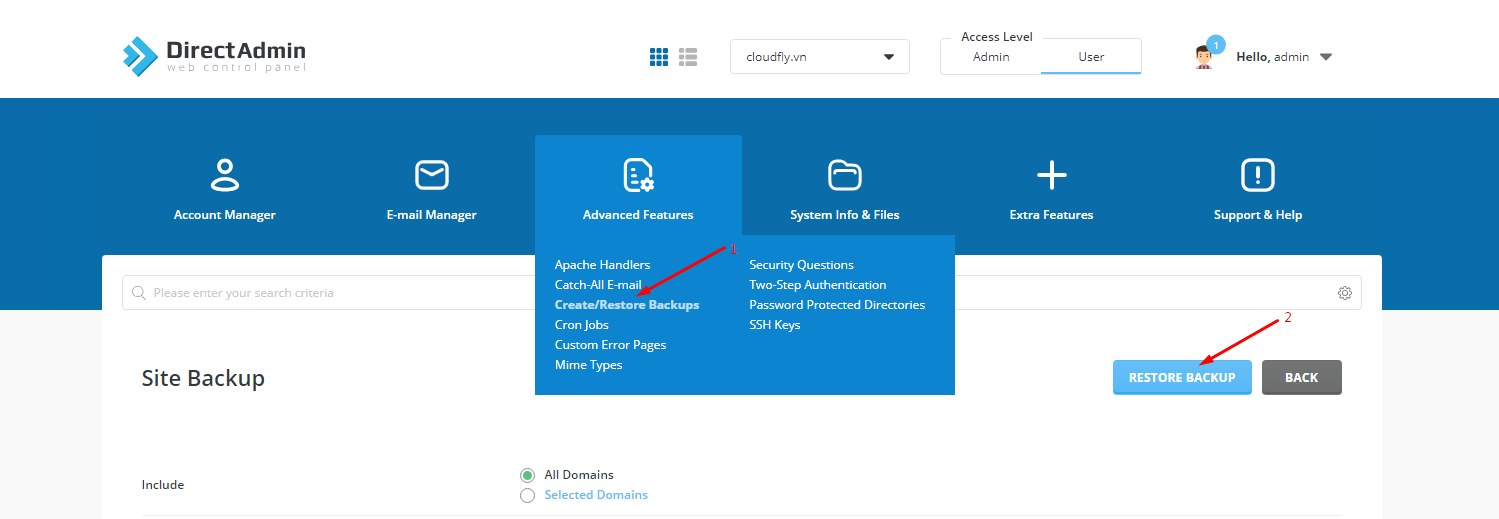
Task: Open the Extra Features plus icon
Action: coord(1052,175)
